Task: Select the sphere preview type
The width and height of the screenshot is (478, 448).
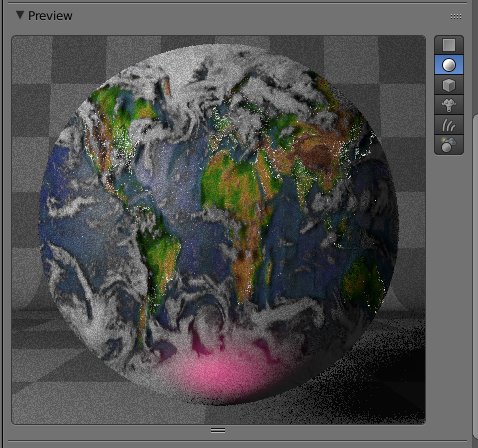Action: point(449,65)
